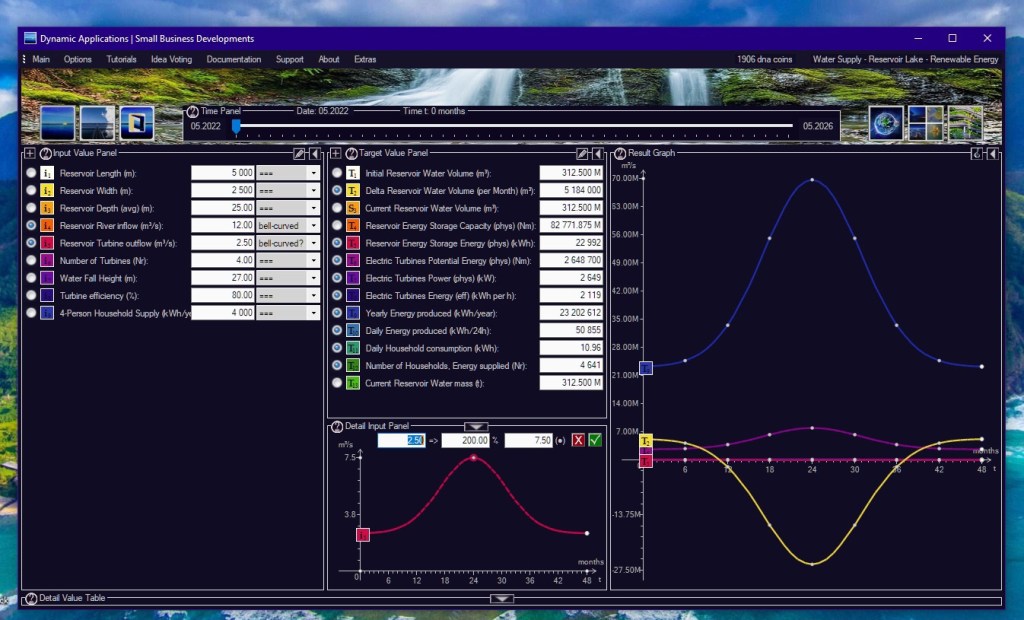Open the Idea Voting menu
The width and height of the screenshot is (1024, 620).
click(171, 59)
